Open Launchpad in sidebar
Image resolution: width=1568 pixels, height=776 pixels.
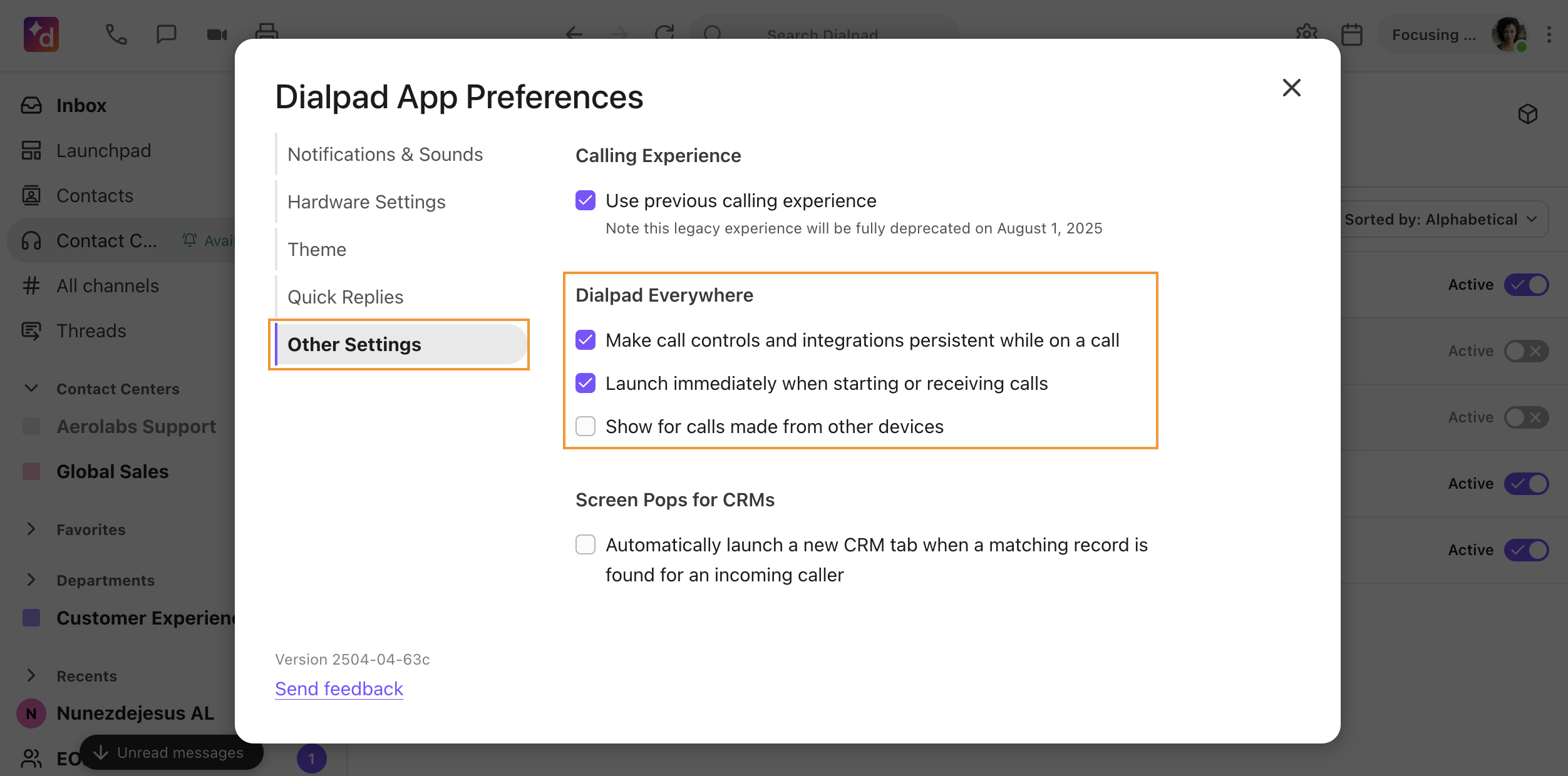coord(104,150)
